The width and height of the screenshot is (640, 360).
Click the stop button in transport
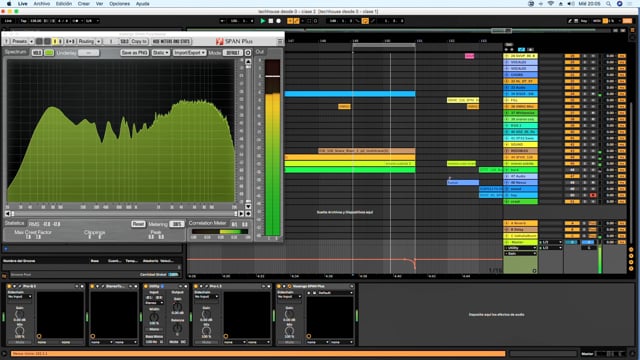271,21
